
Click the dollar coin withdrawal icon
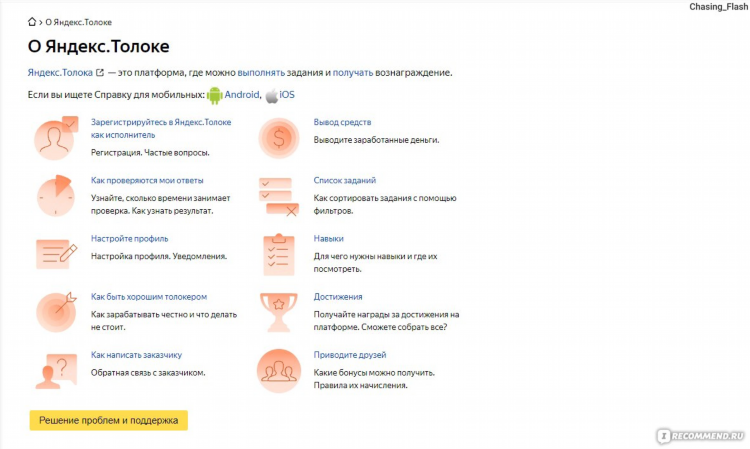(279, 138)
